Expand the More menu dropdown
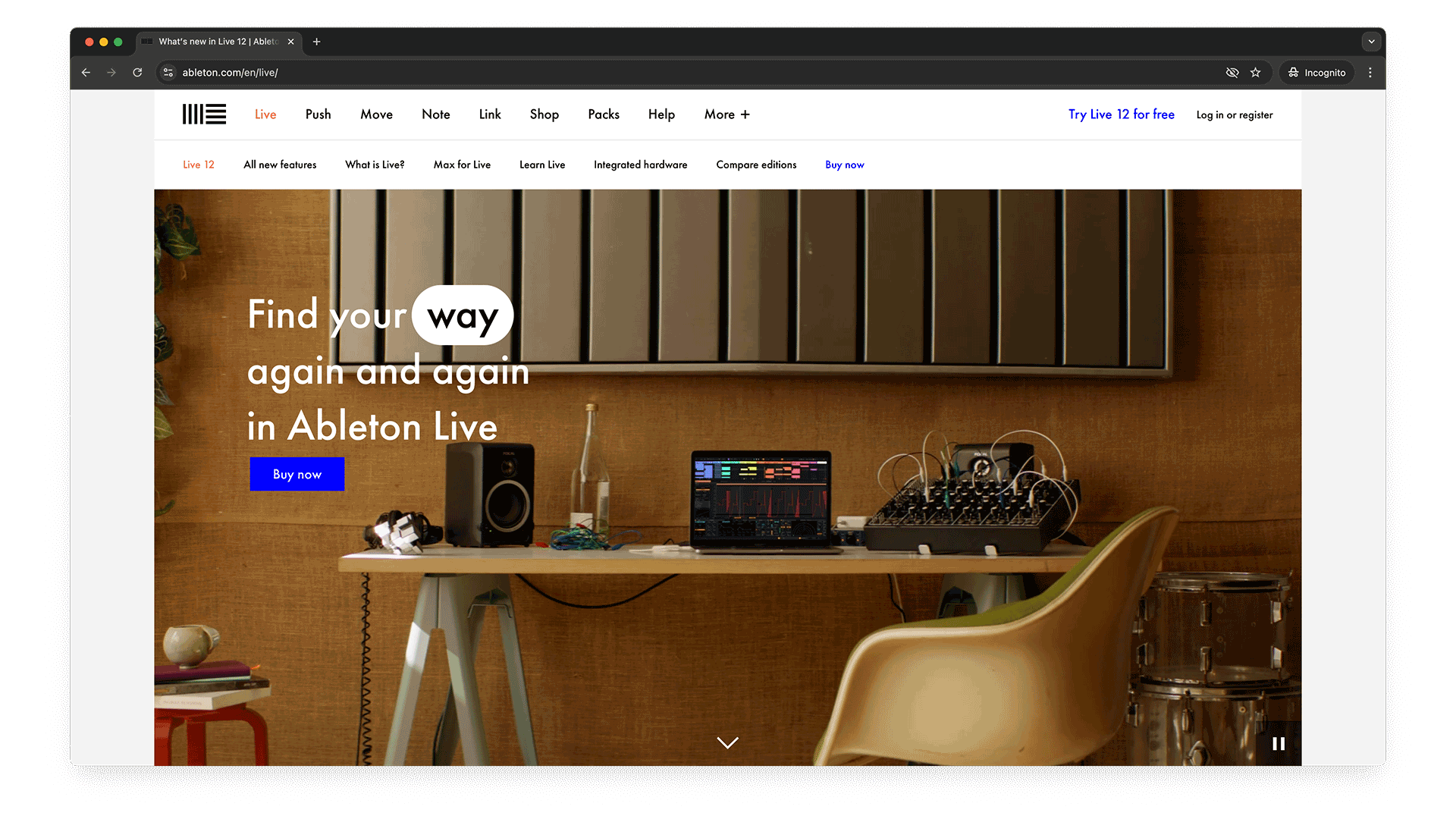This screenshot has width=1456, height=819. pos(726,114)
